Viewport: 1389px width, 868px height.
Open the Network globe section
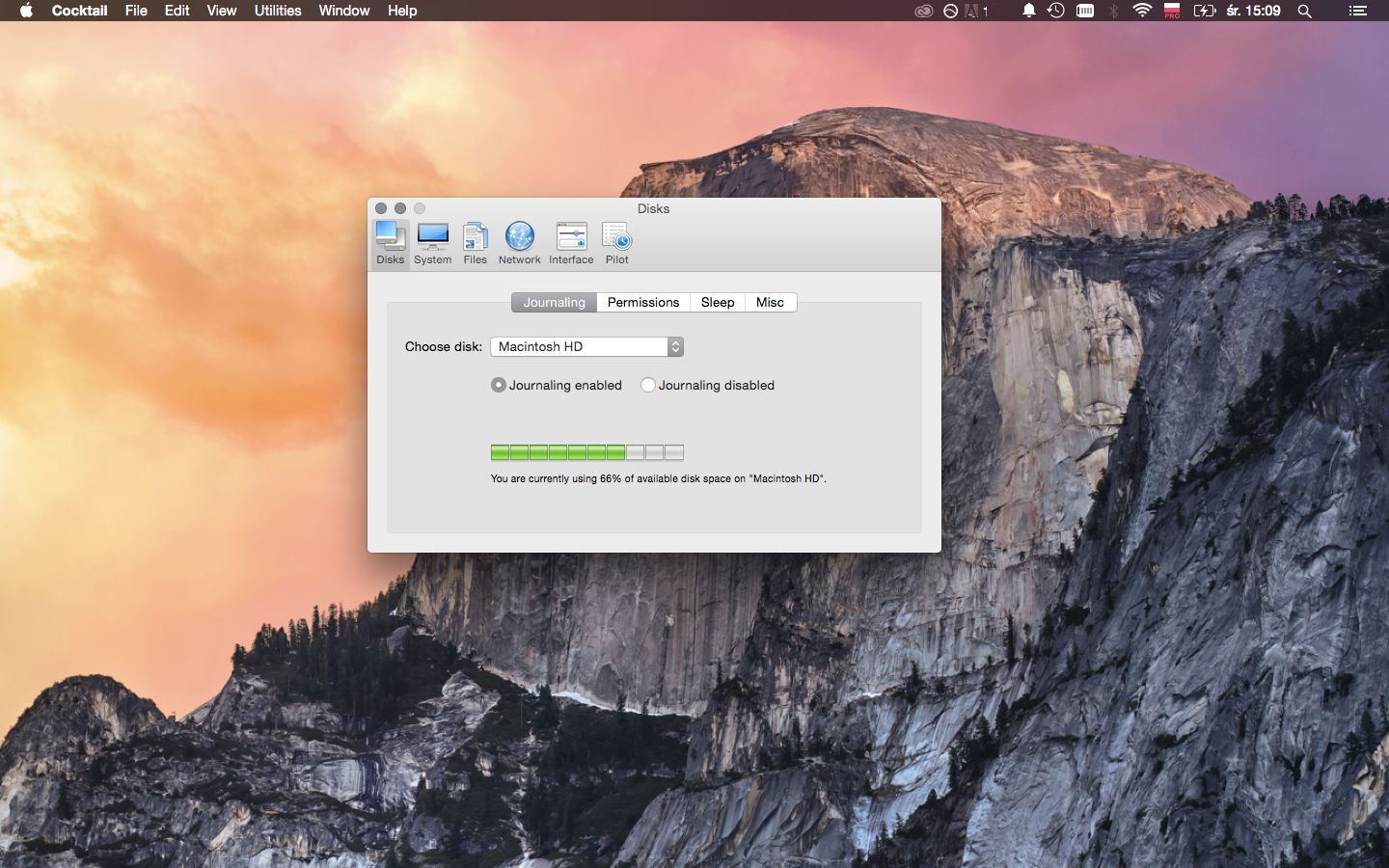click(x=519, y=243)
